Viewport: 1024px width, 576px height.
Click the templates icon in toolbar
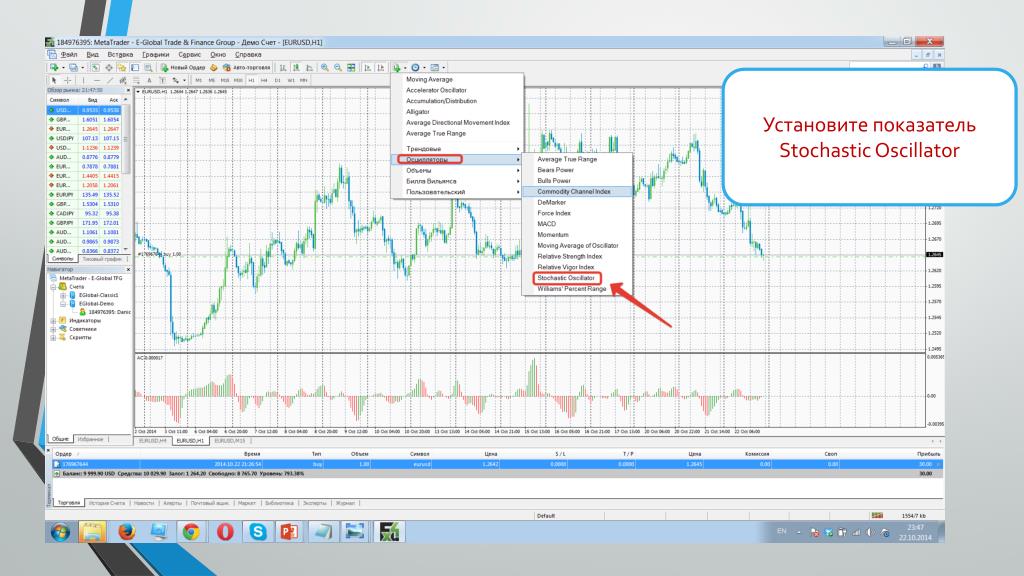[x=435, y=67]
